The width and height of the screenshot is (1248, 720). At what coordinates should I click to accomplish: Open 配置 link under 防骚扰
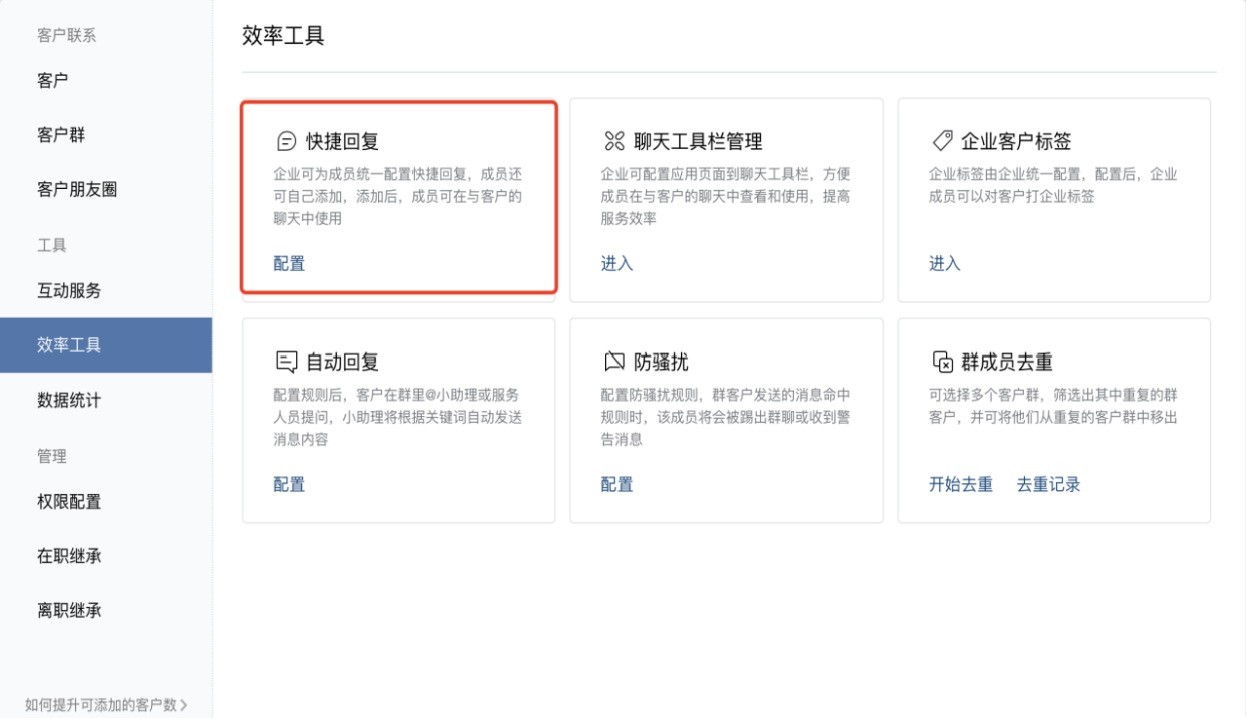pyautogui.click(x=617, y=485)
